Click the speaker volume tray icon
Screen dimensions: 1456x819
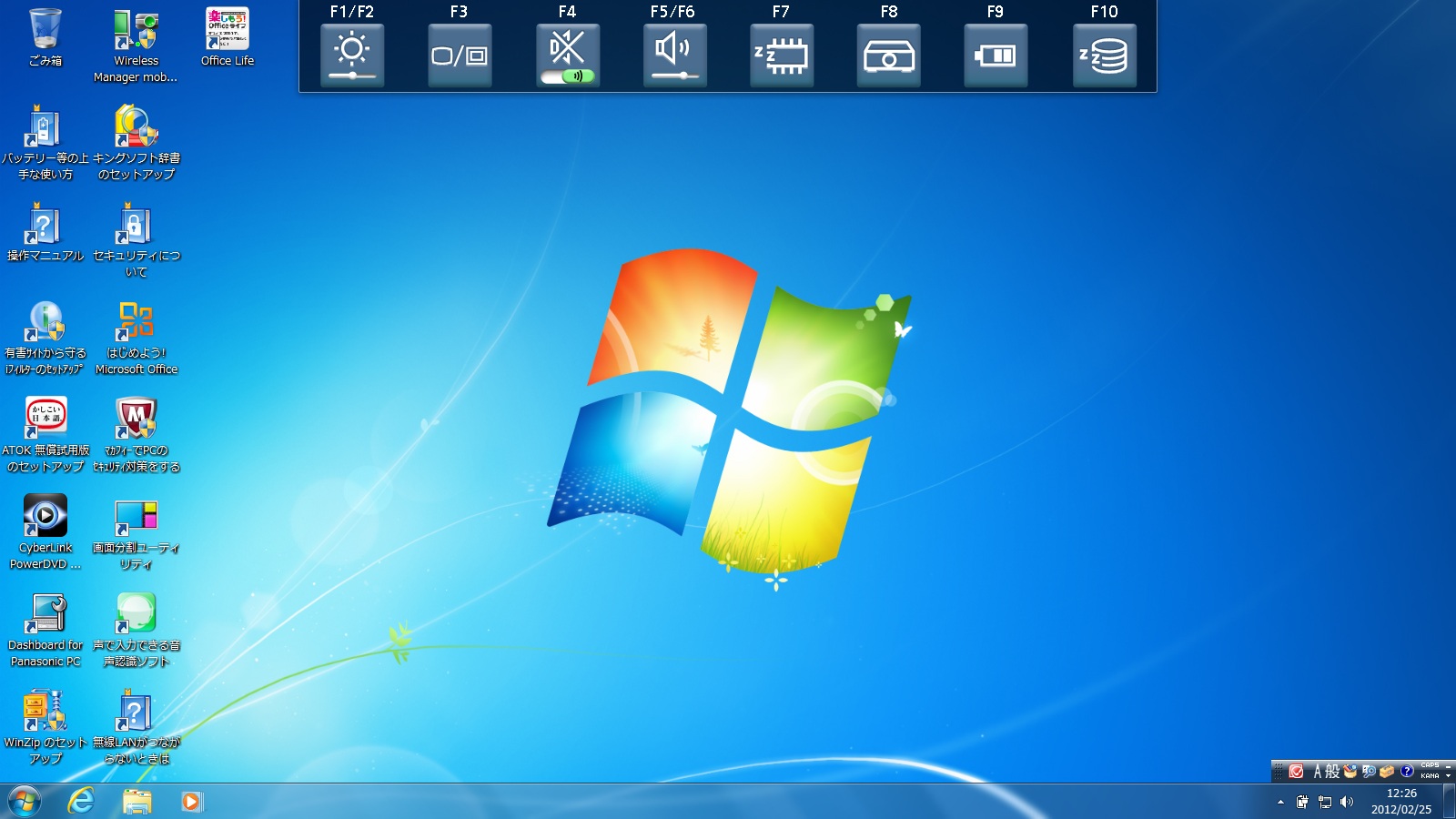1347,802
